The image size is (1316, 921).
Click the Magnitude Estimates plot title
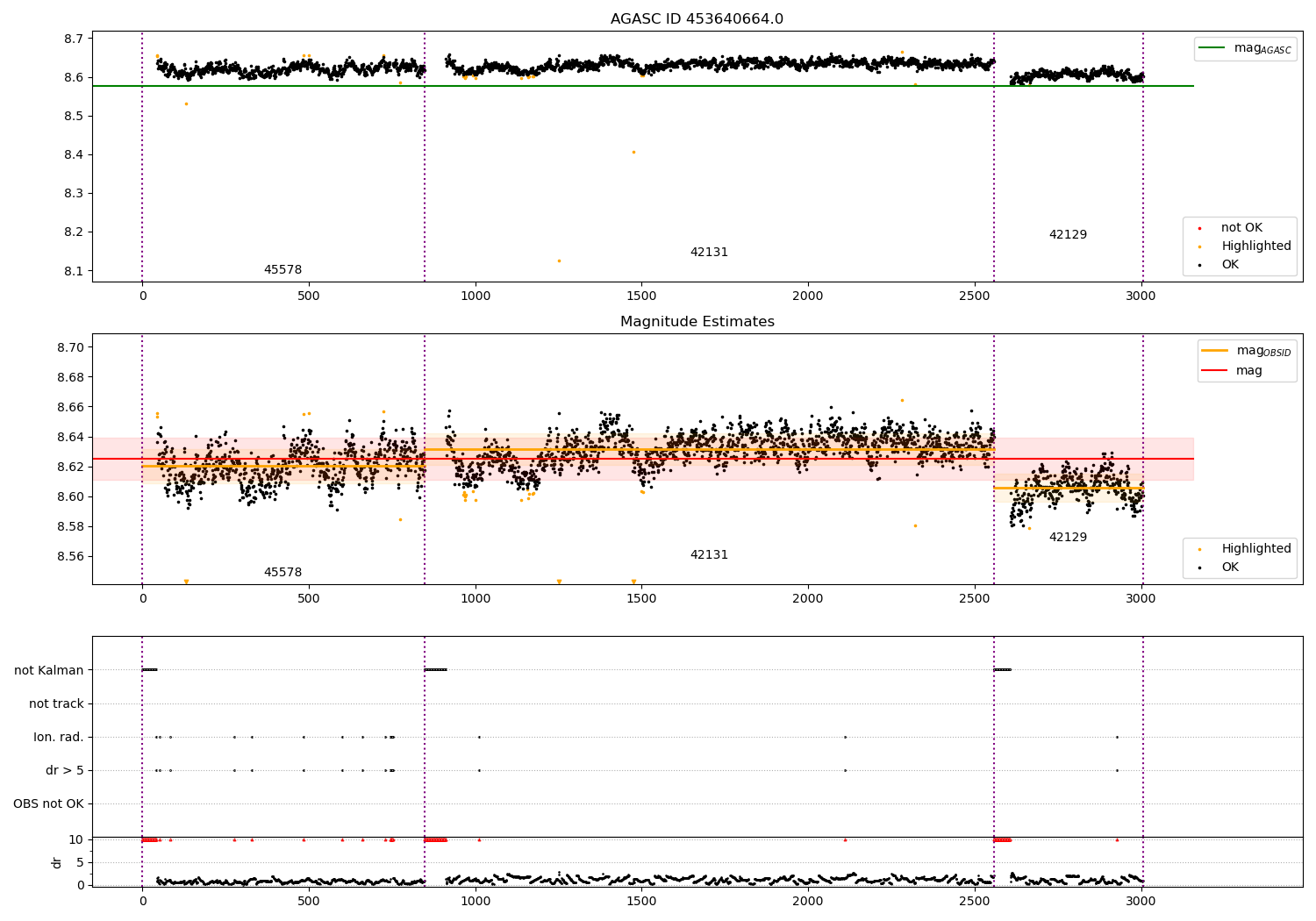(x=697, y=322)
